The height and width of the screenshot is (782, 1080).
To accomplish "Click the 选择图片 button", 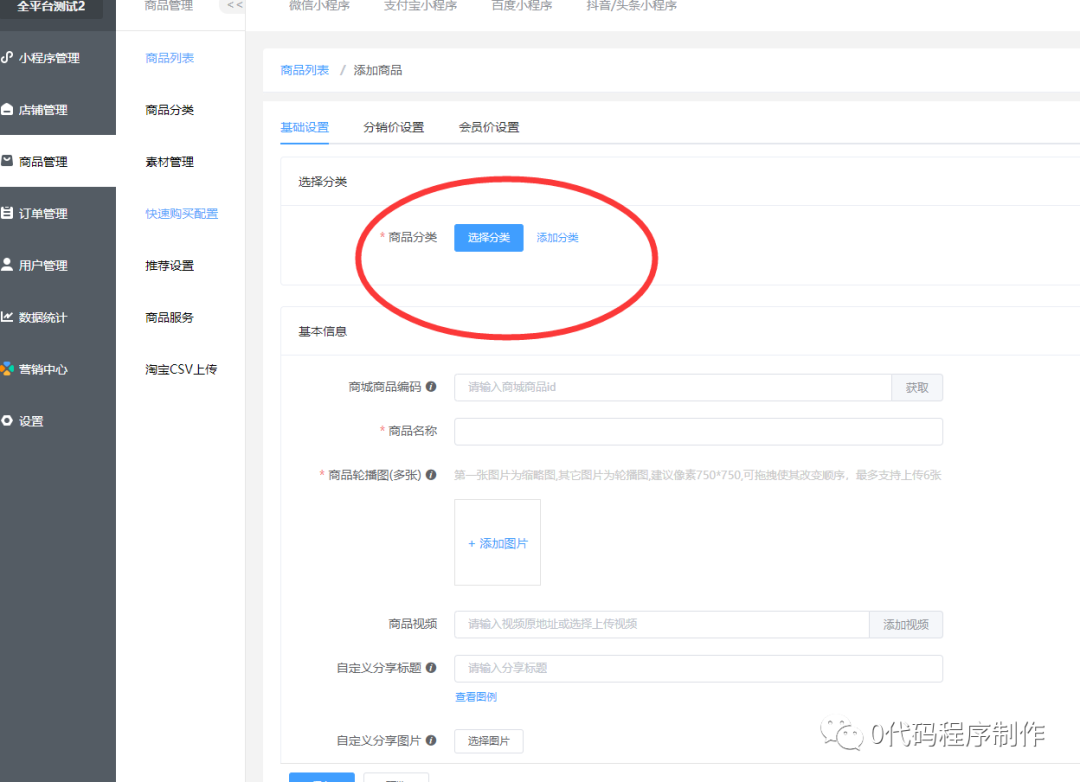I will pyautogui.click(x=489, y=741).
